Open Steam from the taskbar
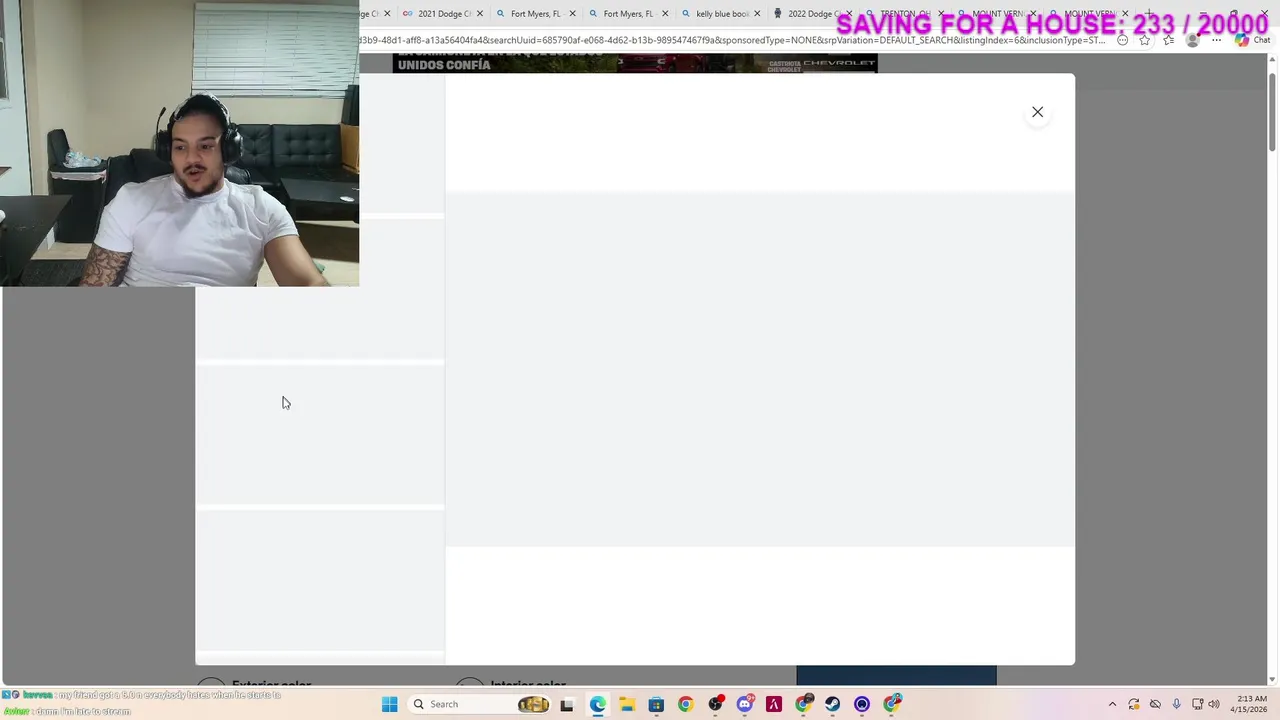 click(x=833, y=704)
